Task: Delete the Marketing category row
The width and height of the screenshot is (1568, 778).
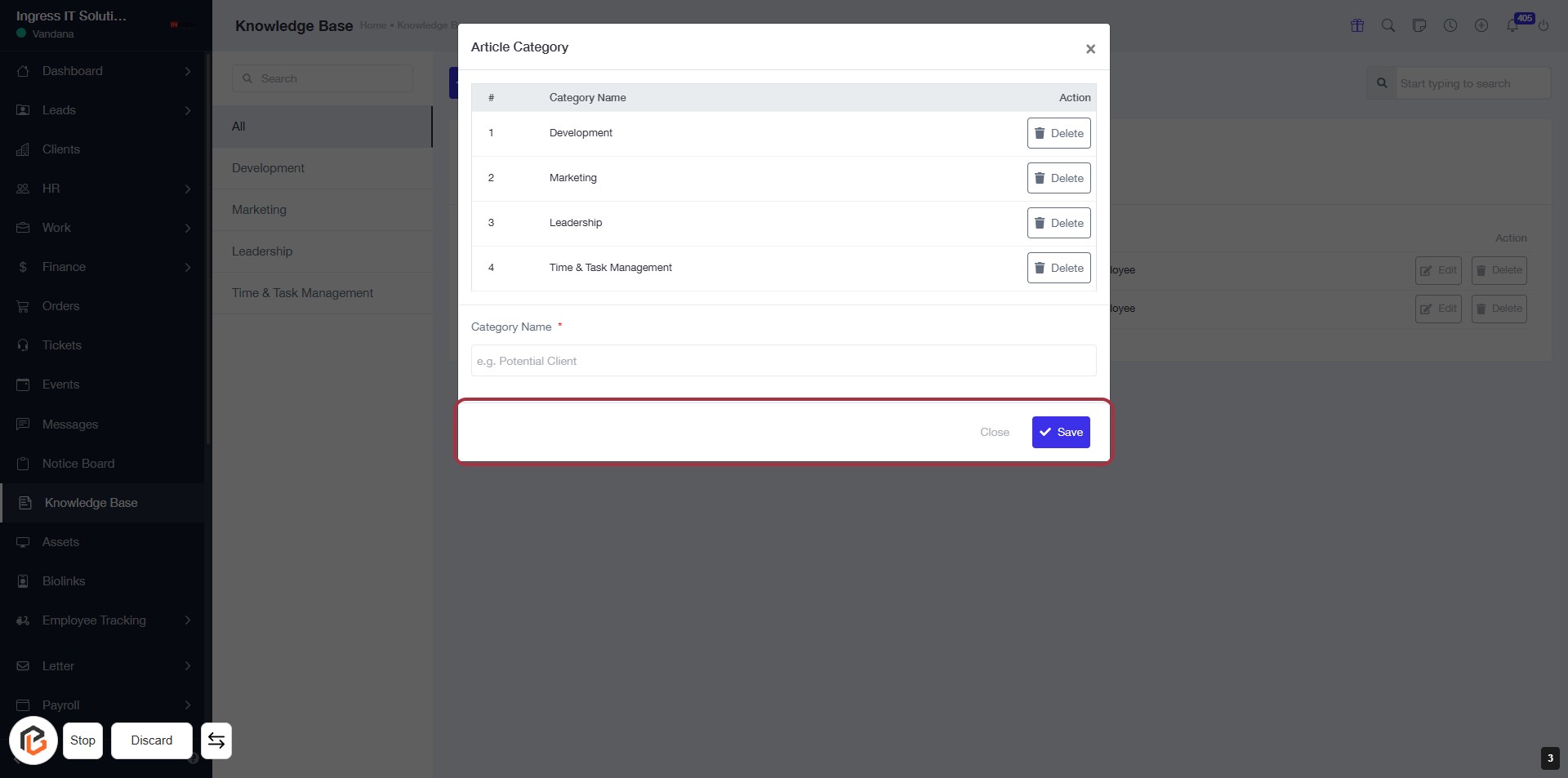Action: 1058,178
